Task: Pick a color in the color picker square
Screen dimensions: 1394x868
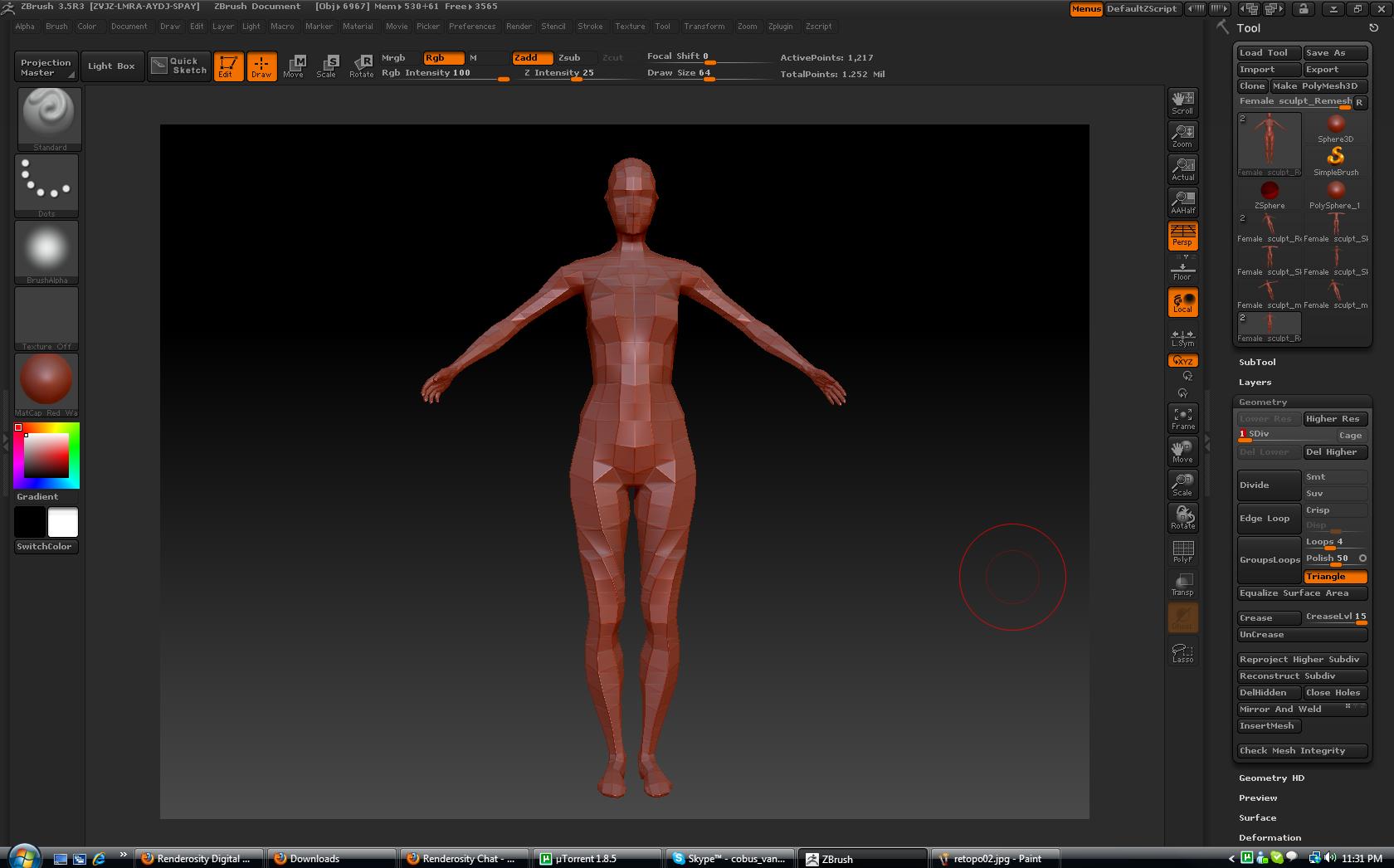Action: pos(46,456)
